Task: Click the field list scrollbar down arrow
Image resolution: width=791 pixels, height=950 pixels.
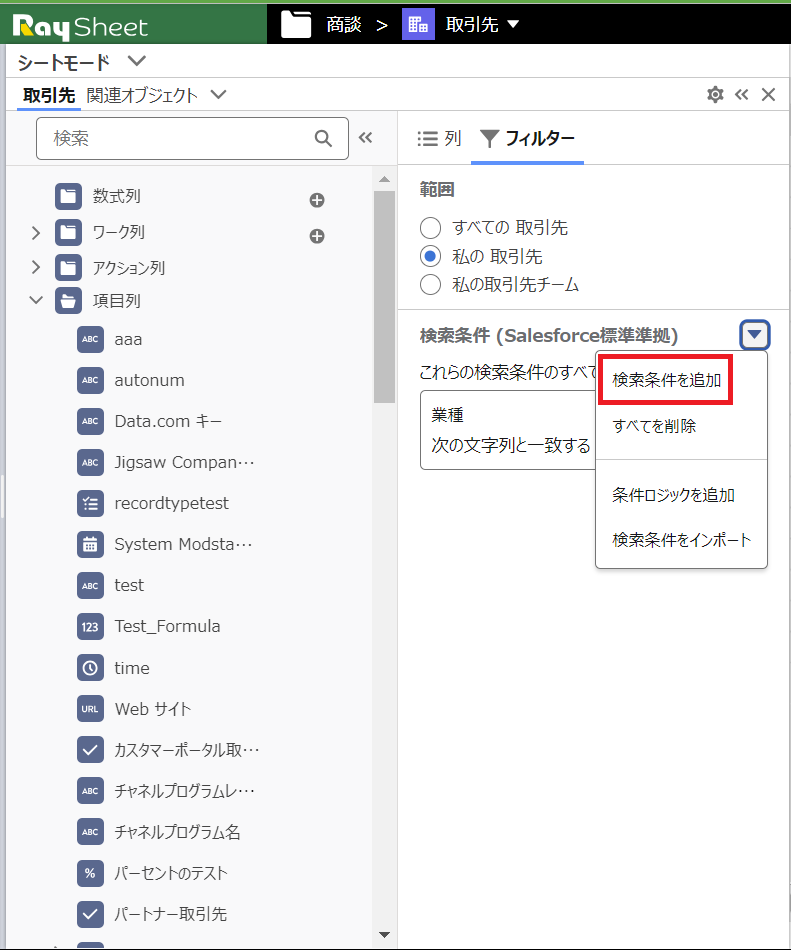Action: click(x=384, y=935)
